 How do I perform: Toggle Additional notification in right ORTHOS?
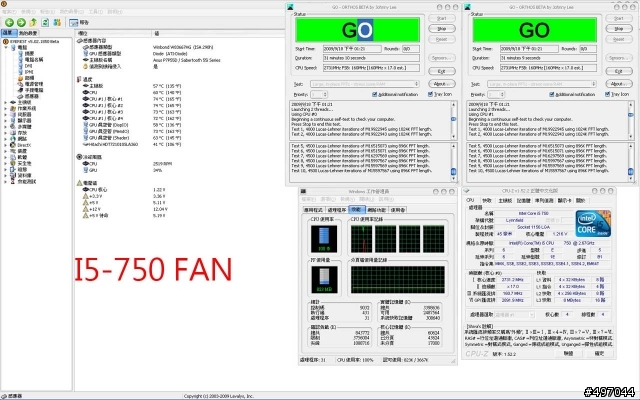(552, 94)
